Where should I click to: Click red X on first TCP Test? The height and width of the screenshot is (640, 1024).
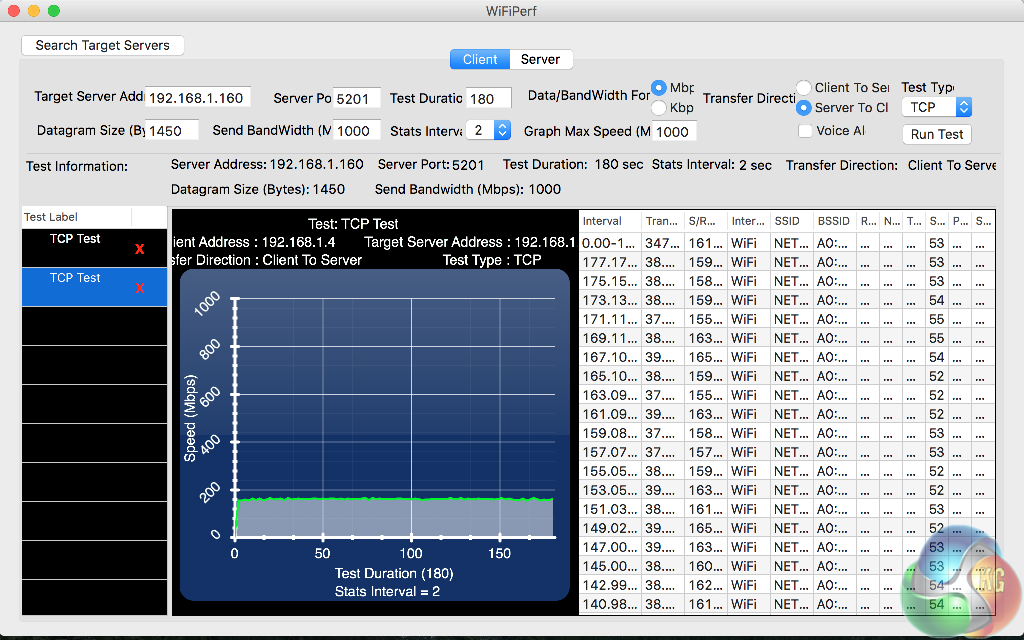click(x=140, y=249)
